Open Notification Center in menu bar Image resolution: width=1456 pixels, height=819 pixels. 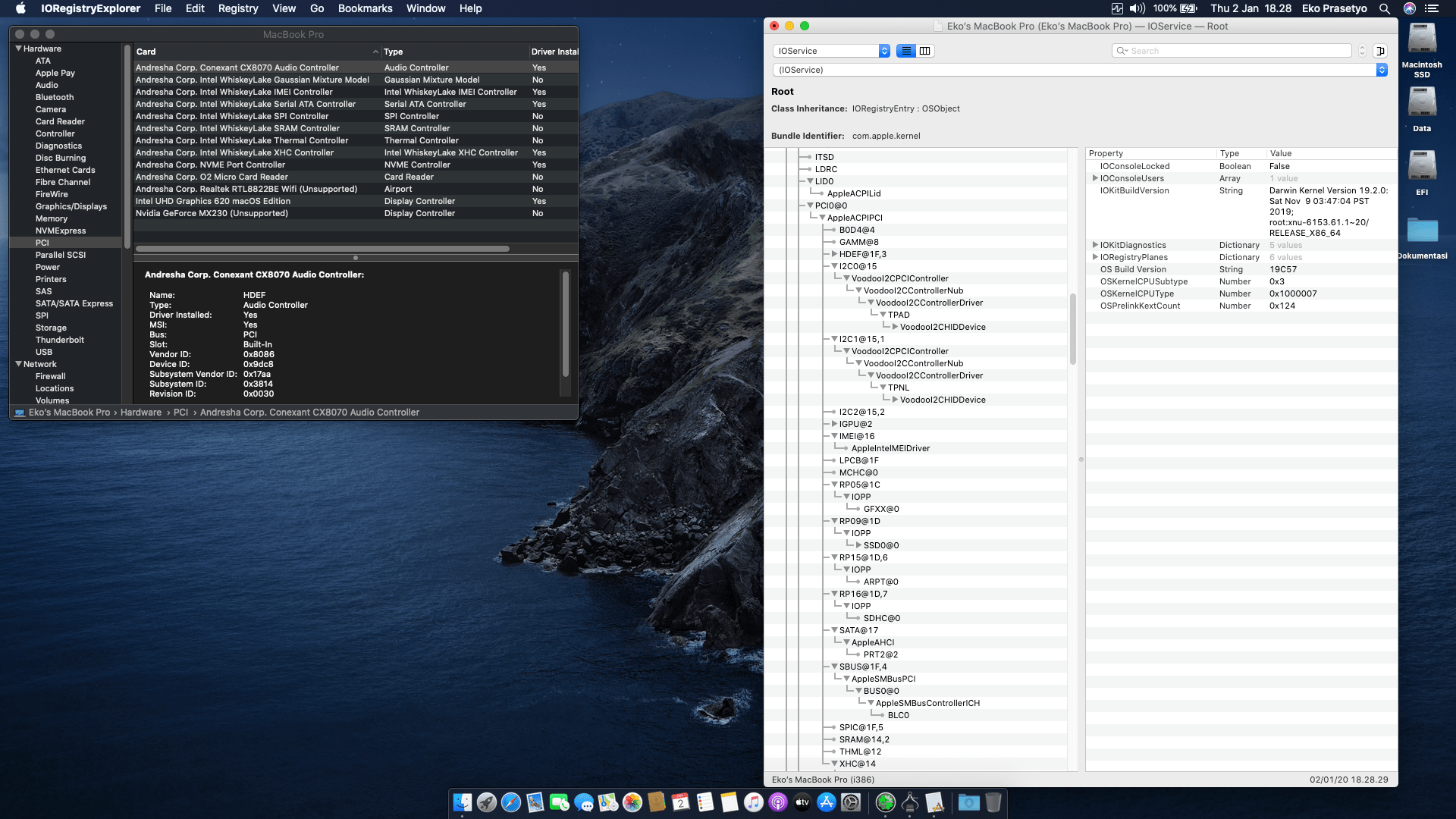[1432, 8]
